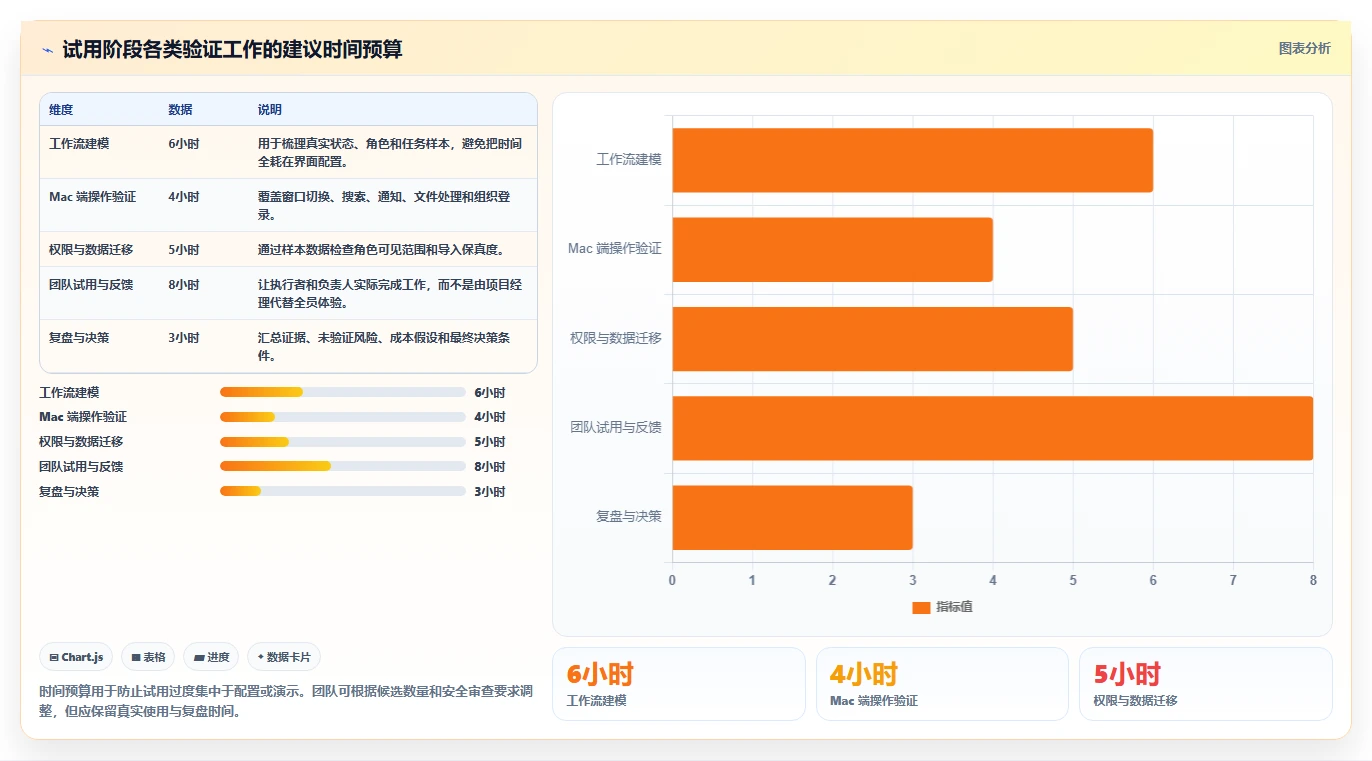Click the 权限与数据迁移 progress bar
The width and height of the screenshot is (1372, 761).
pos(343,442)
